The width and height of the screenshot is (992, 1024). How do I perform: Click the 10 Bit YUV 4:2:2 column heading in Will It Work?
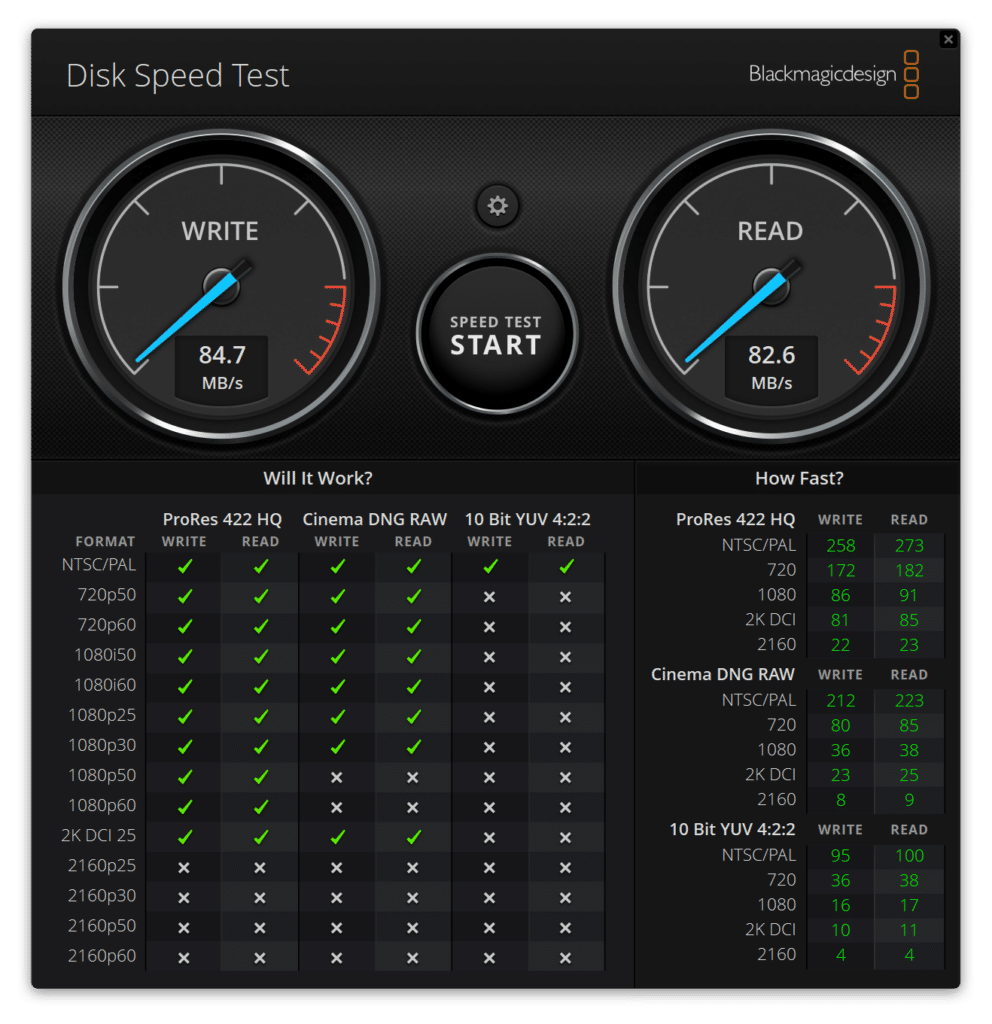(528, 519)
